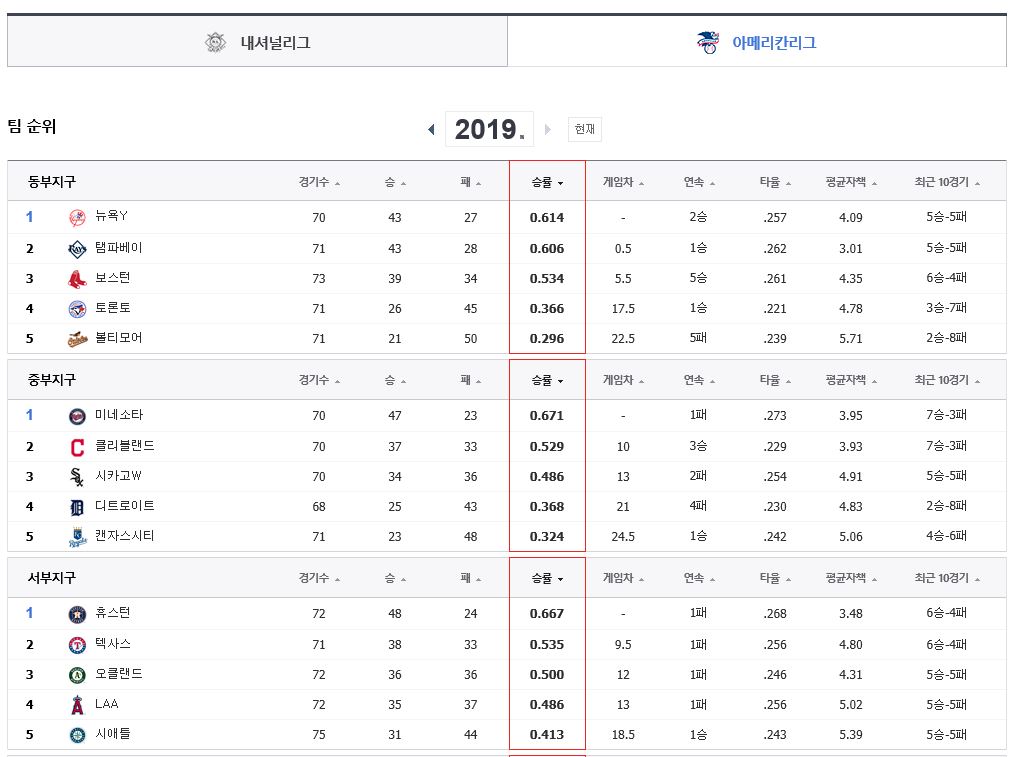Image resolution: width=1011 pixels, height=757 pixels.
Task: Open the 시애틀 team link
Action: (113, 733)
